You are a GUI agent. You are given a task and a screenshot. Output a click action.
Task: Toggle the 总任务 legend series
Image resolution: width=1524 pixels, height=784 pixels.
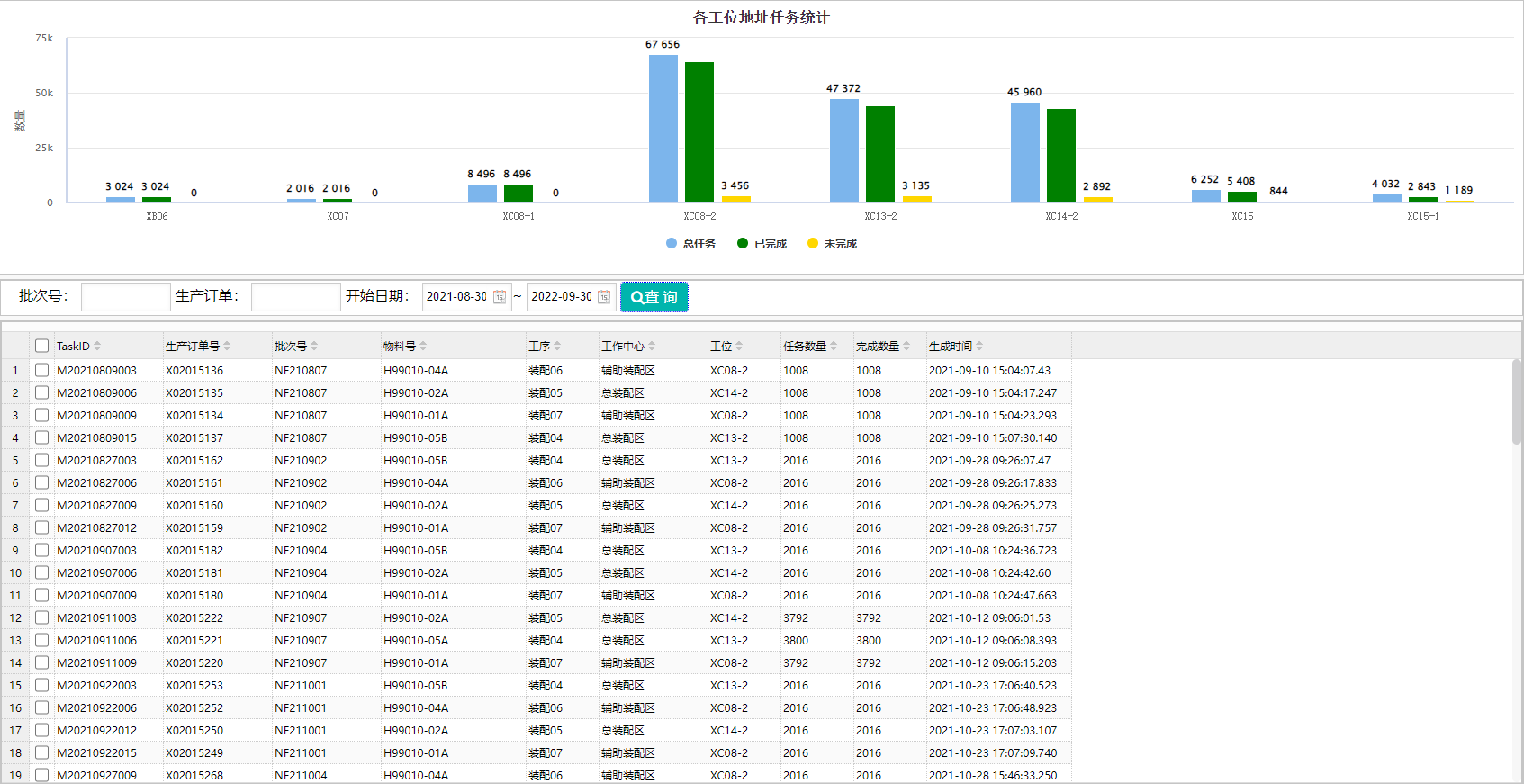tap(690, 244)
